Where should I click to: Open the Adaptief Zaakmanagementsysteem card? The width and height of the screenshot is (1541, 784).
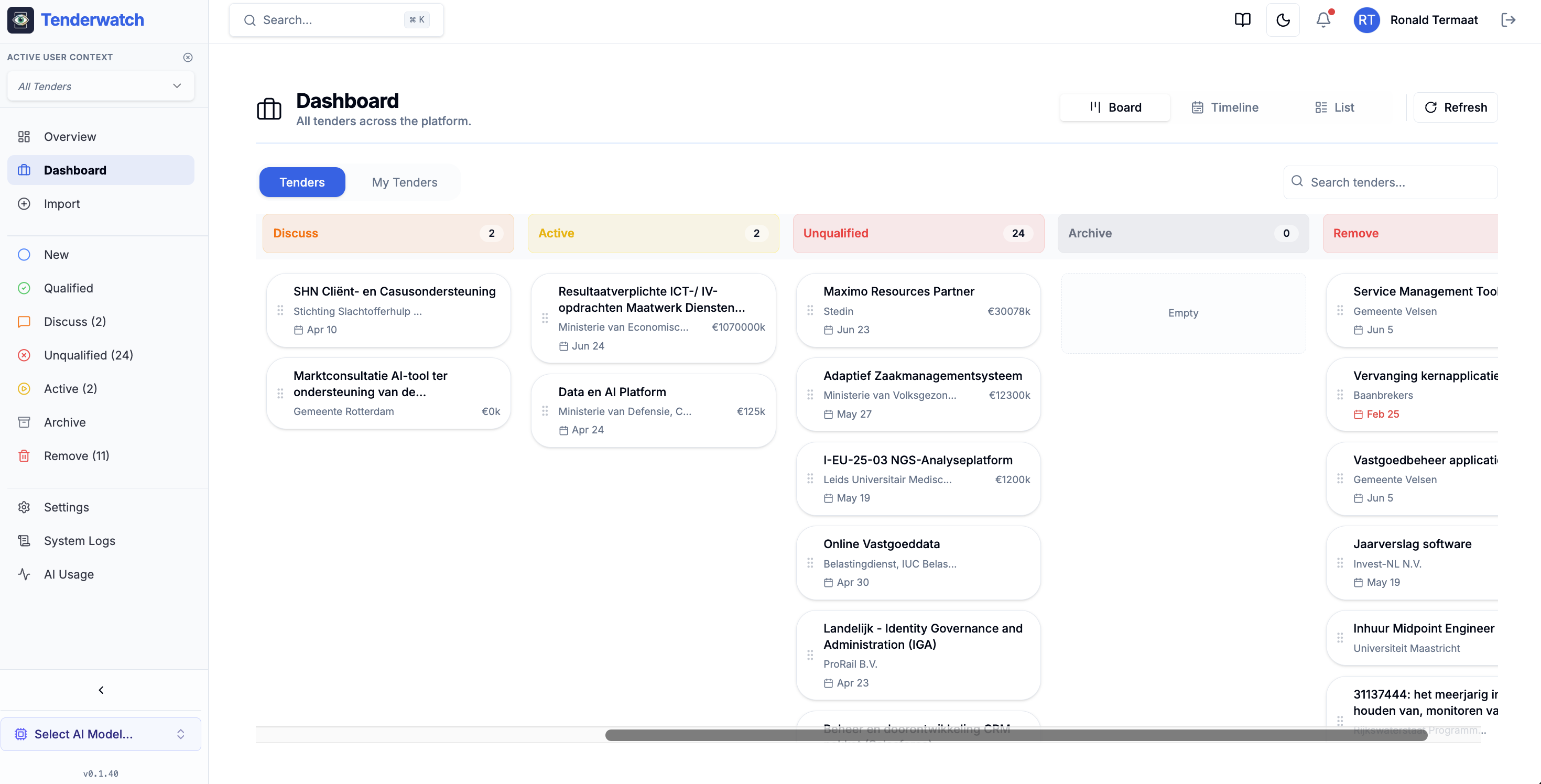(x=918, y=394)
